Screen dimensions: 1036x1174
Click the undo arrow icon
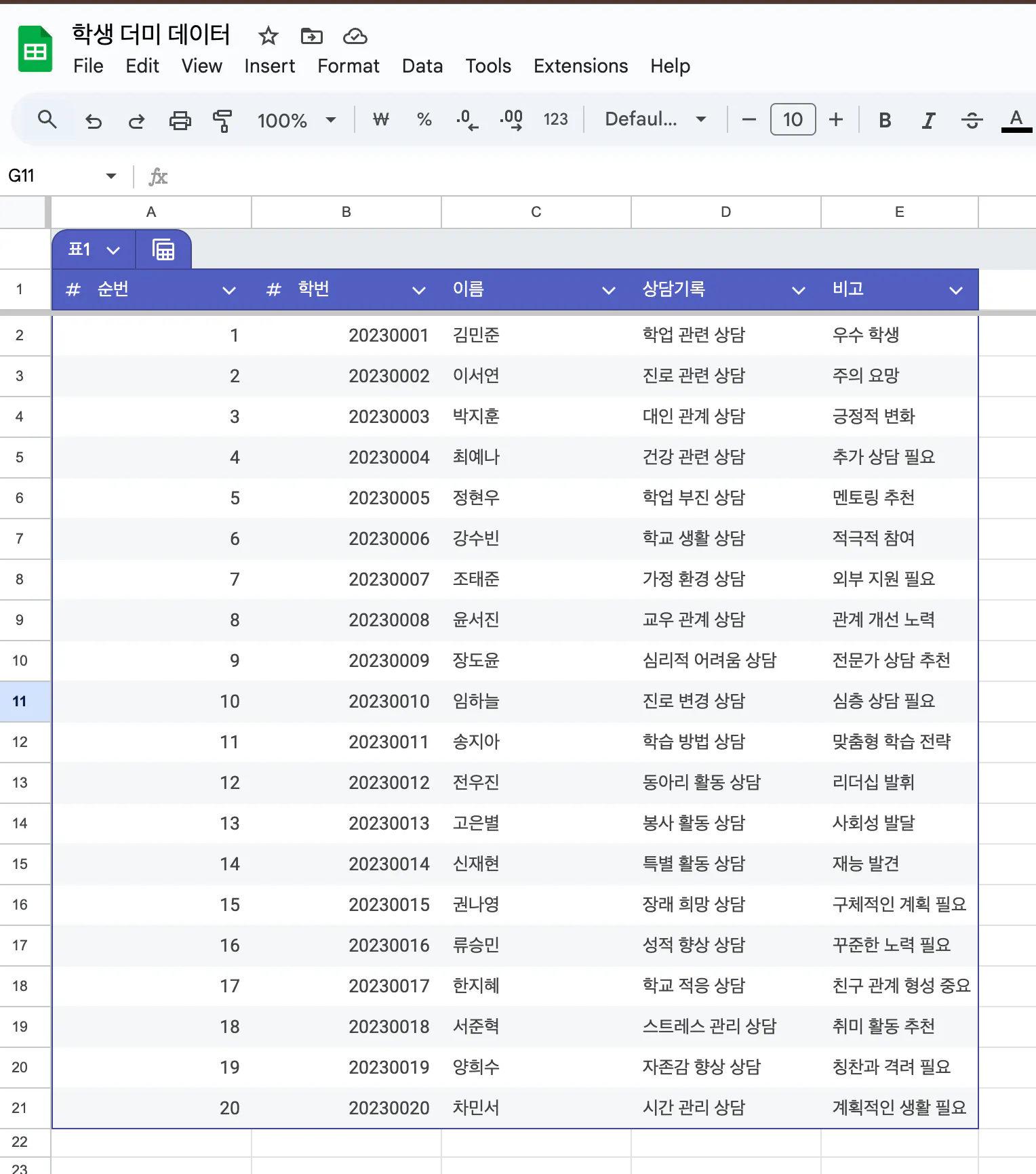(94, 121)
